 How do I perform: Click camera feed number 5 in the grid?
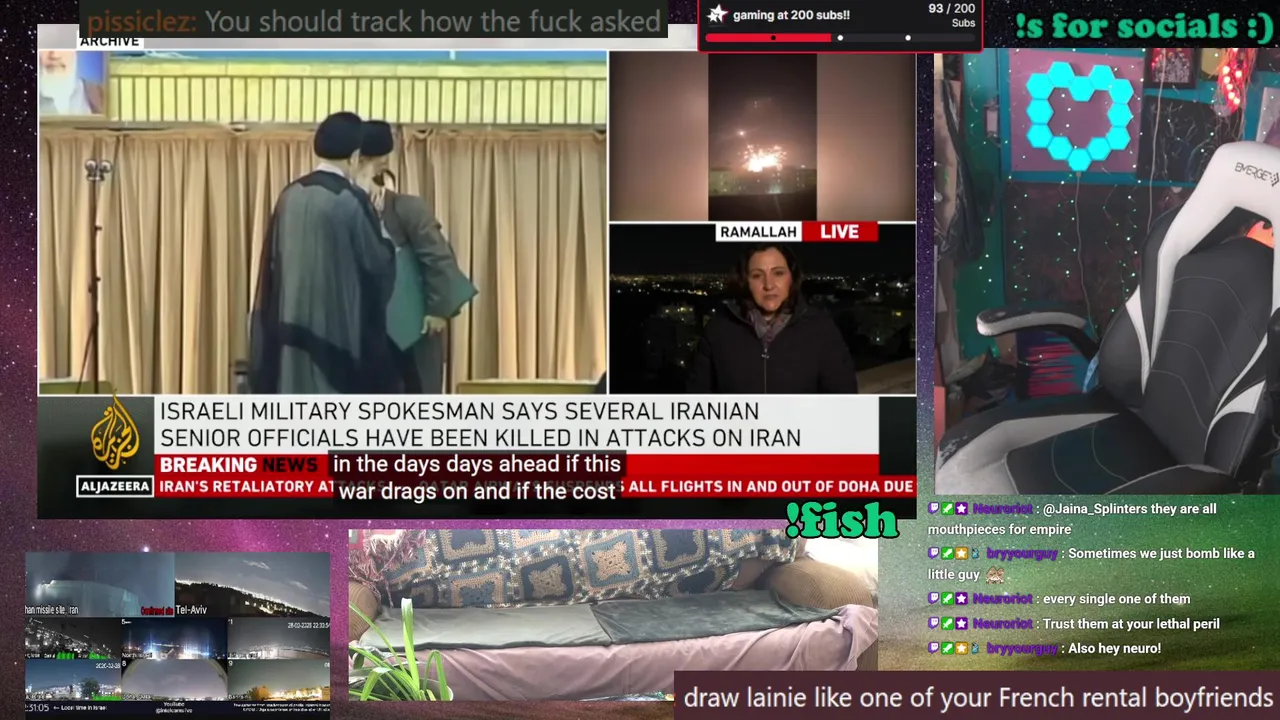[174, 637]
